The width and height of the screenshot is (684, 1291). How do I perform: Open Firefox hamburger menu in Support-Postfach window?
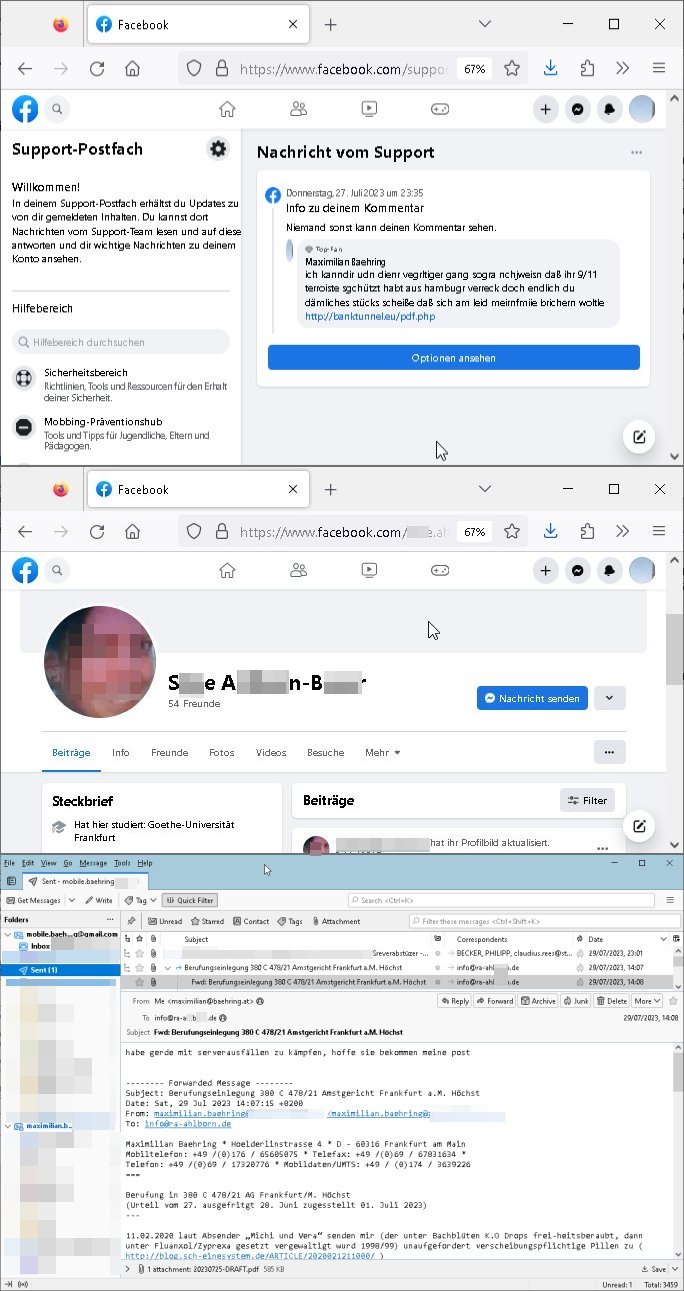[659, 69]
